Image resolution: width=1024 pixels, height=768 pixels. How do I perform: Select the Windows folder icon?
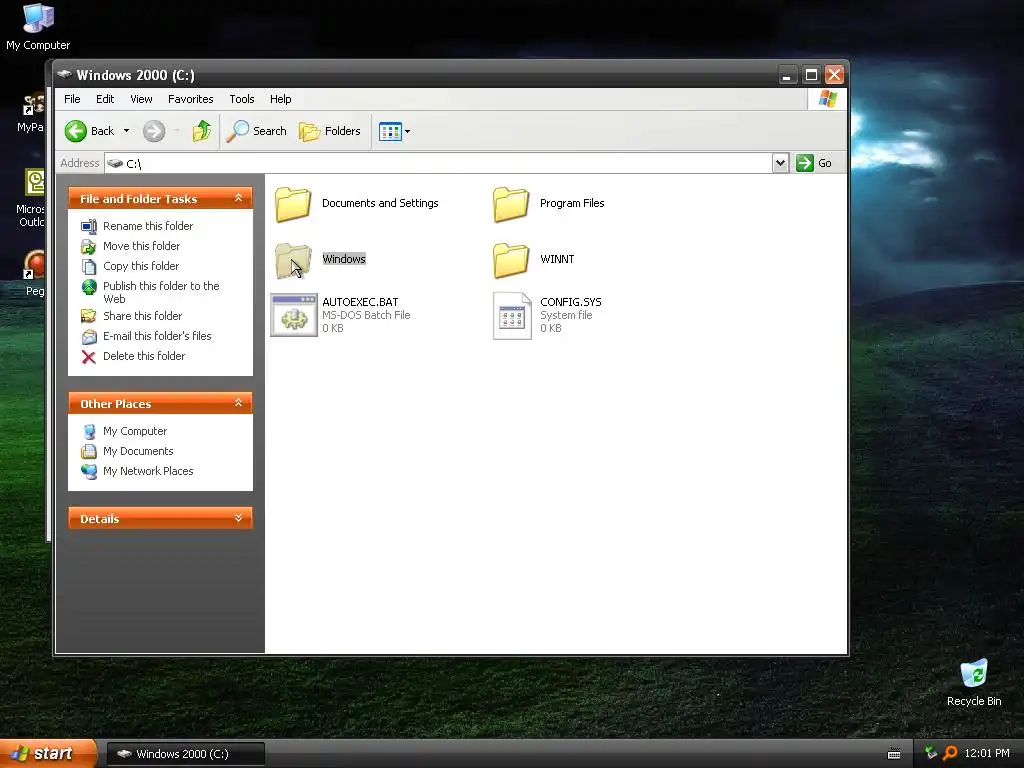pyautogui.click(x=293, y=261)
